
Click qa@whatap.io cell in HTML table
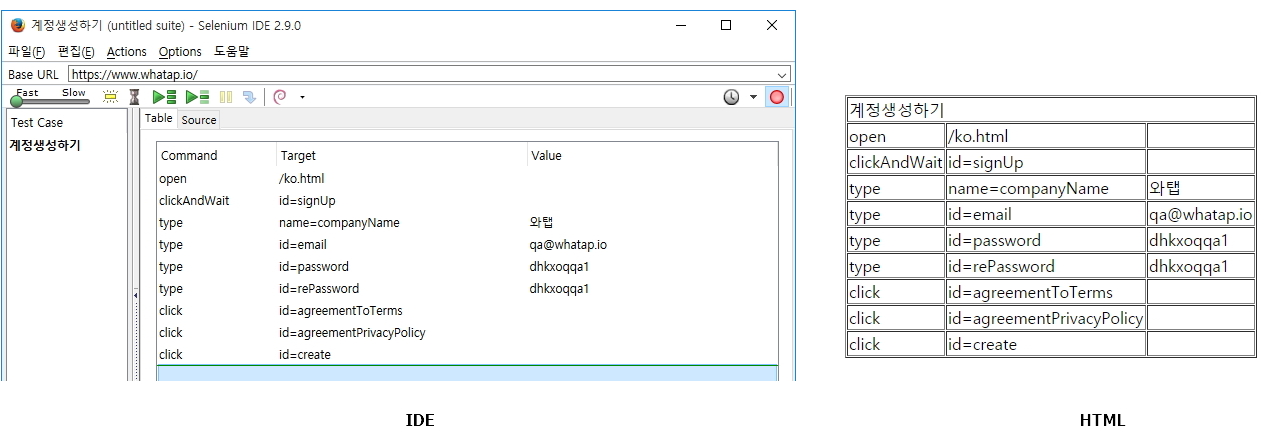1200,213
